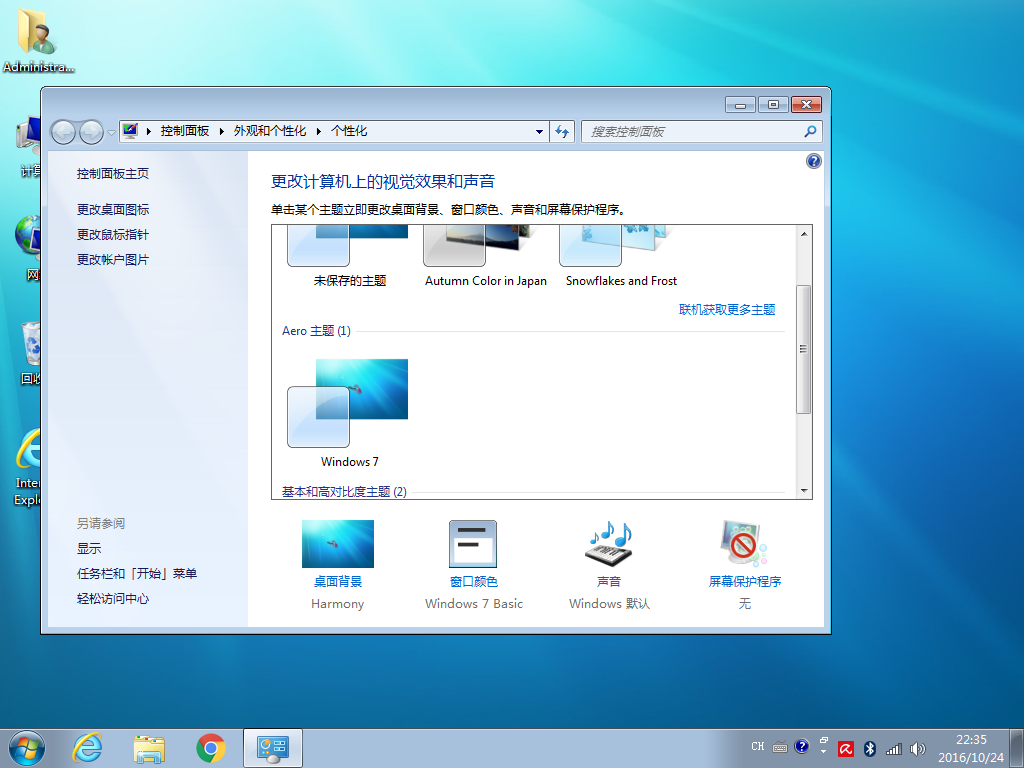Click the on-screen keyboard tray icon
This screenshot has height=768, width=1024.
click(x=780, y=746)
